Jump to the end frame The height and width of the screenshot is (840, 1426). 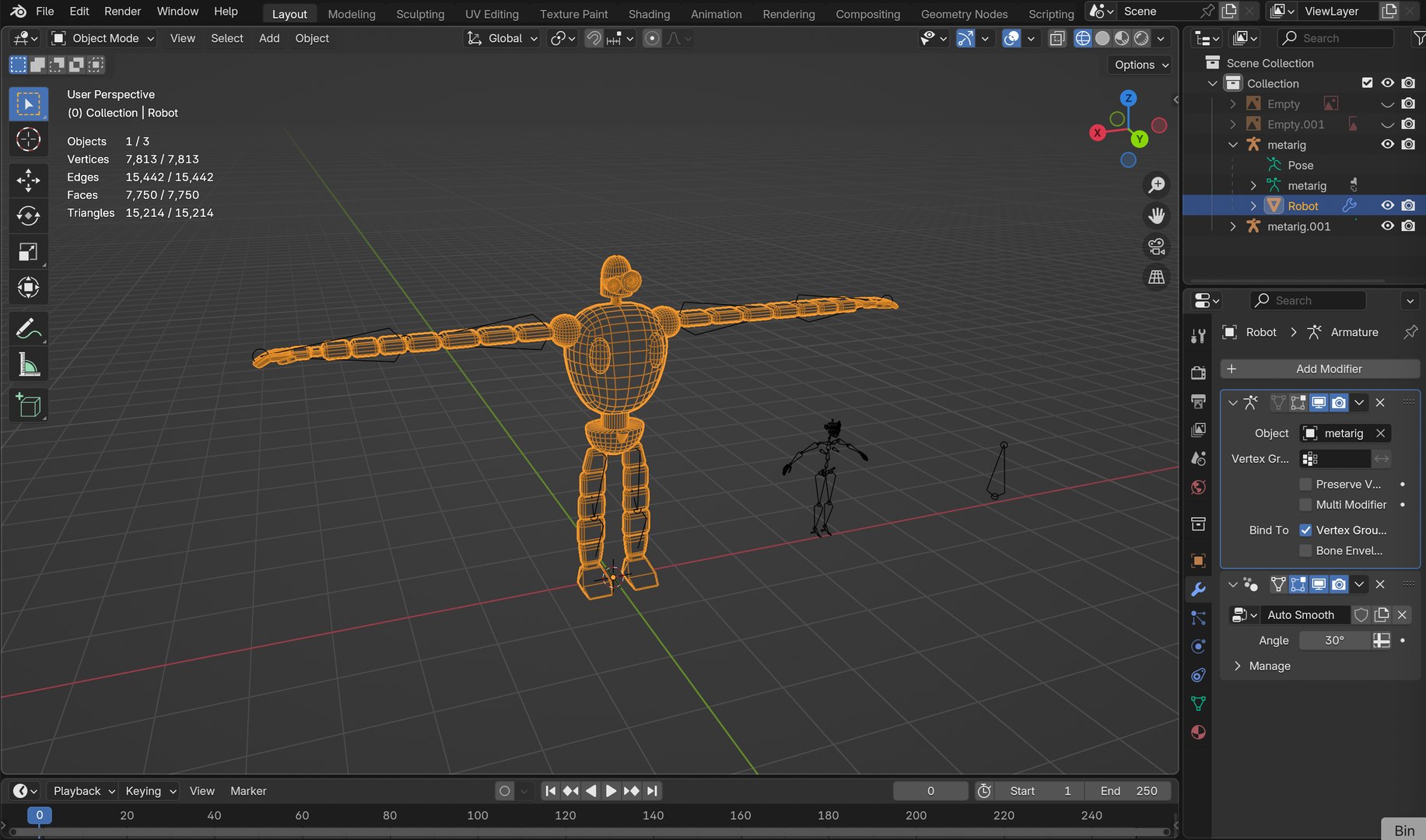652,791
